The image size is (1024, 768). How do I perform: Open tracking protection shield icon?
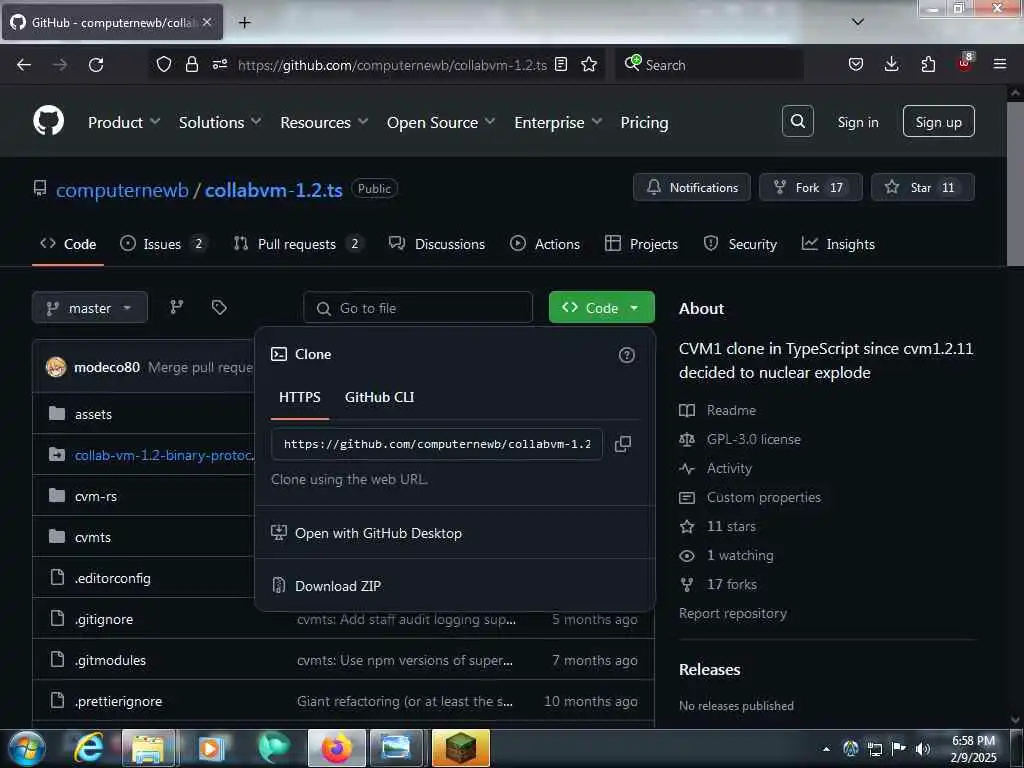(x=164, y=65)
